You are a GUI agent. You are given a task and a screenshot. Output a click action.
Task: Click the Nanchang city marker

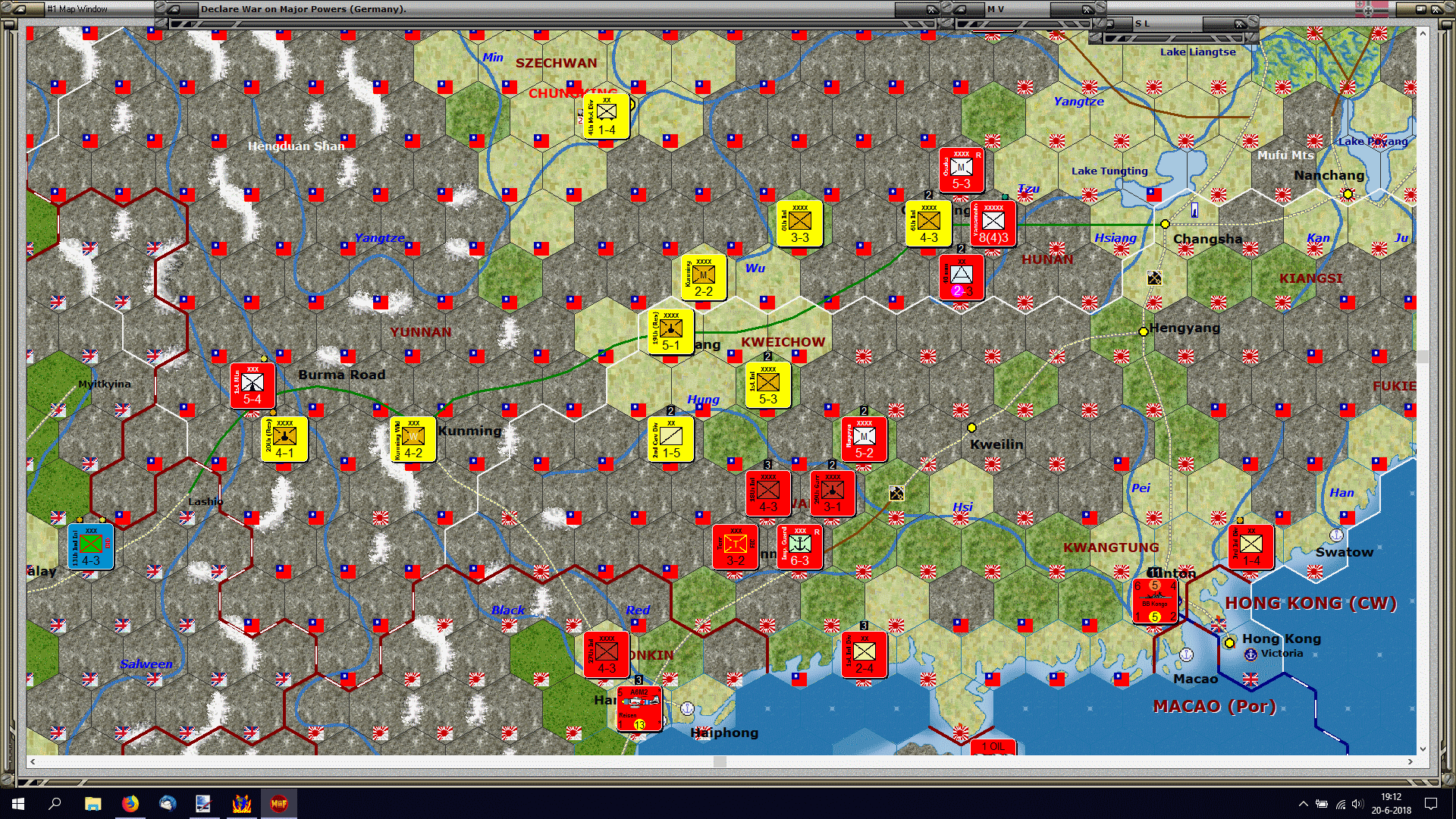1348,194
